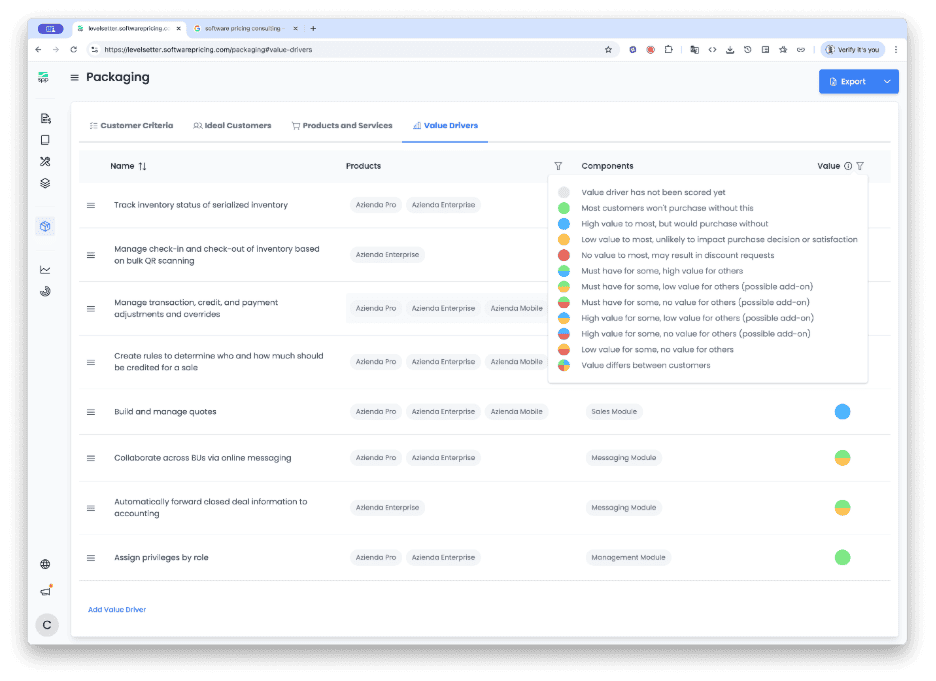Image resolution: width=936 pixels, height=681 pixels.
Task: Click the green-yellow value circle for Collaborate across BUs
Action: point(842,458)
